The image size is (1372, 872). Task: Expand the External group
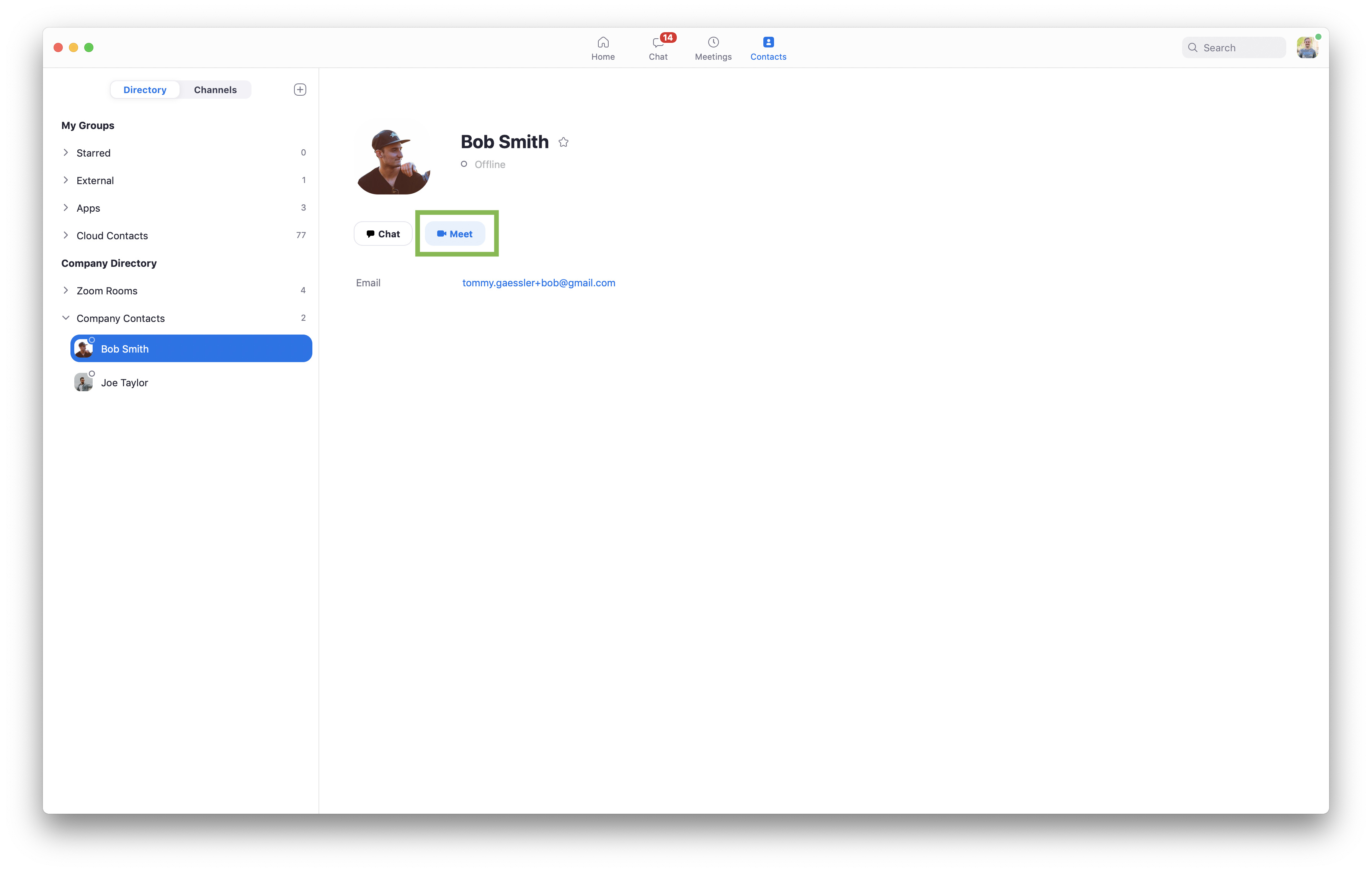66,181
